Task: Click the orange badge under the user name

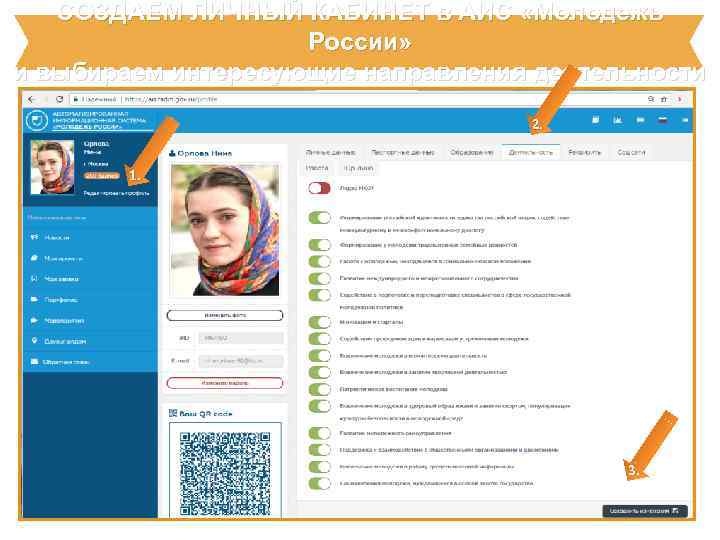Action: (101, 176)
